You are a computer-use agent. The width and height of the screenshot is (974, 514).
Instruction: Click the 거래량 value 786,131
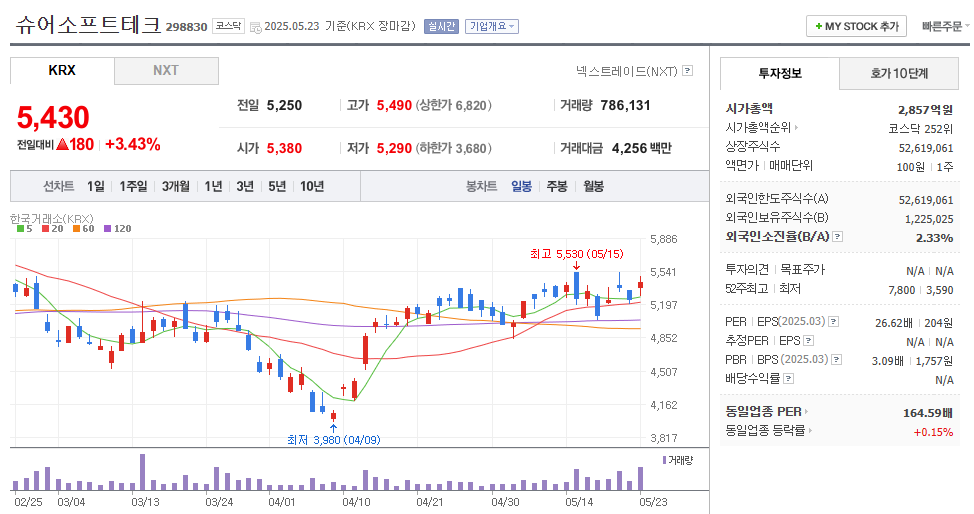click(x=626, y=106)
